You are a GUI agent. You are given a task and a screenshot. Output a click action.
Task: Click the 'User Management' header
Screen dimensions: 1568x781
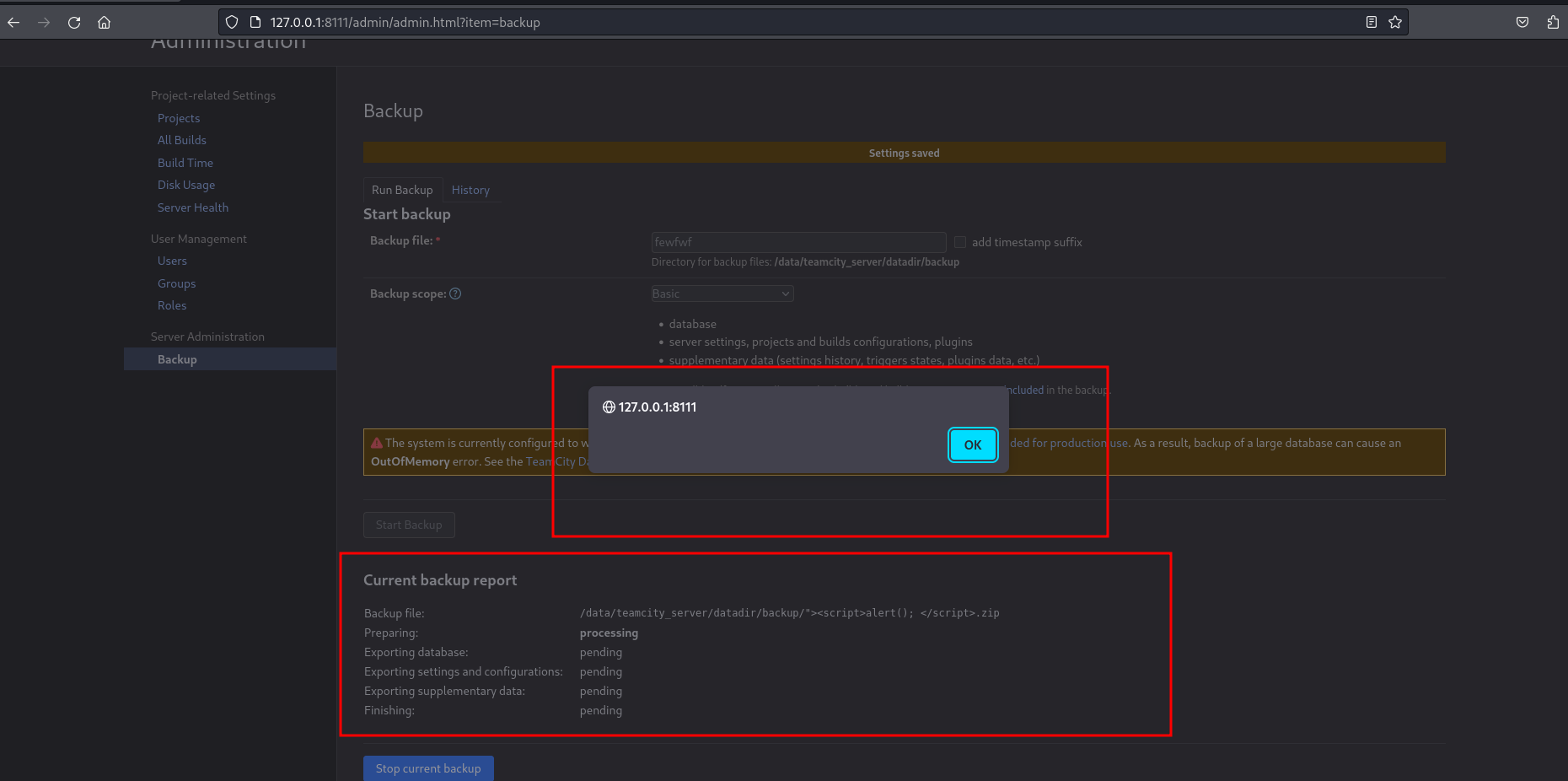click(199, 239)
